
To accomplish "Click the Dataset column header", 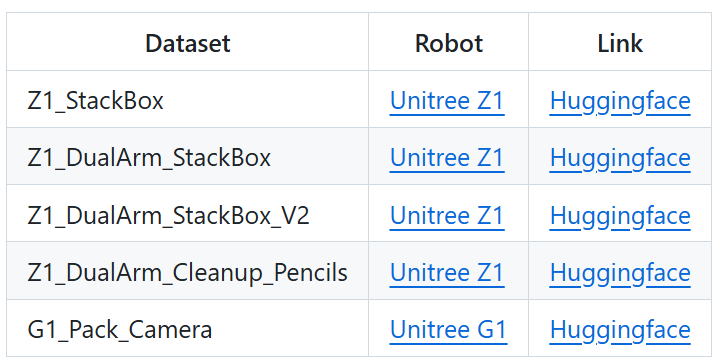I will click(x=188, y=43).
